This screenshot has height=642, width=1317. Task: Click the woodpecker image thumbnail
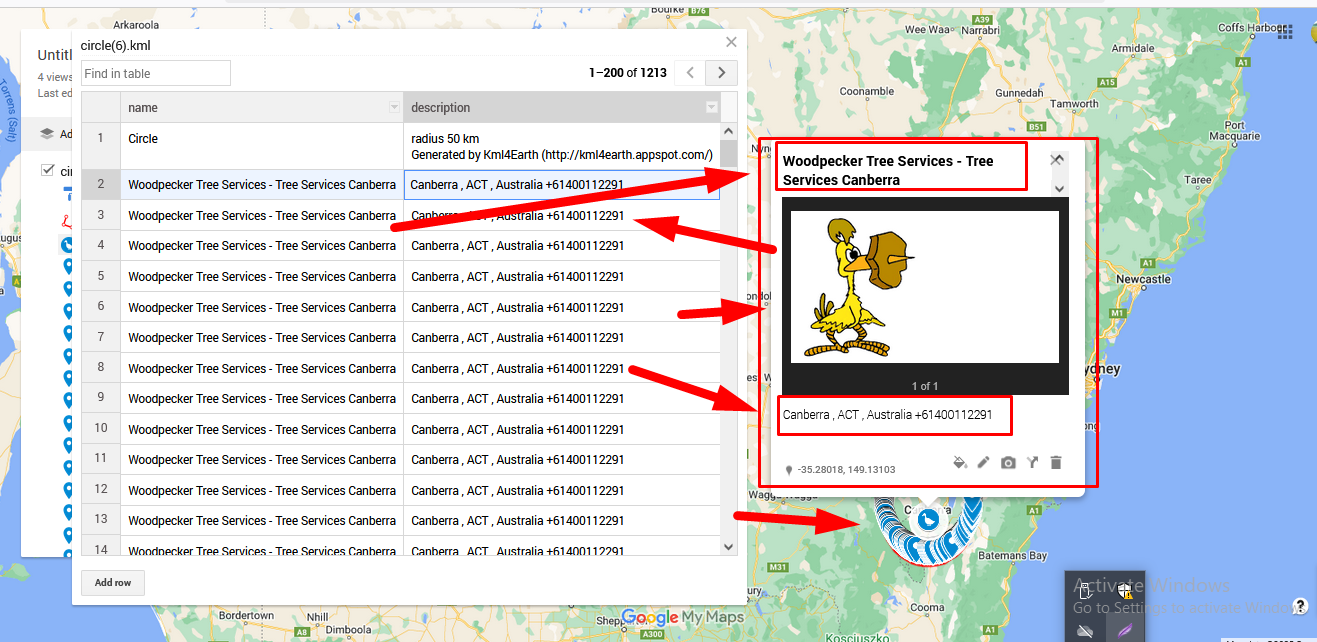924,287
